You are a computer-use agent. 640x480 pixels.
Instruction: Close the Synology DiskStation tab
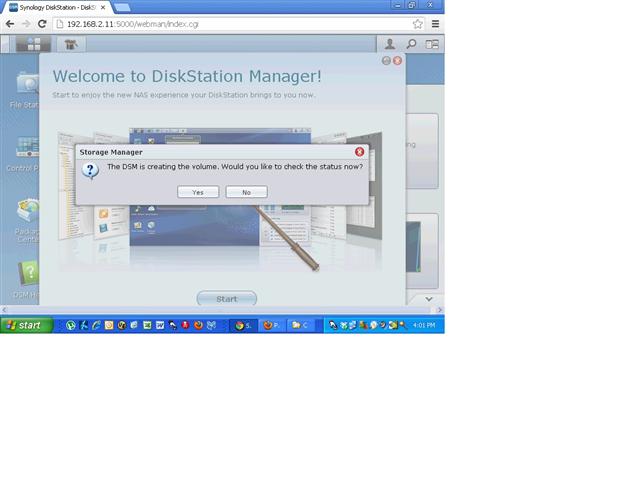point(103,7)
